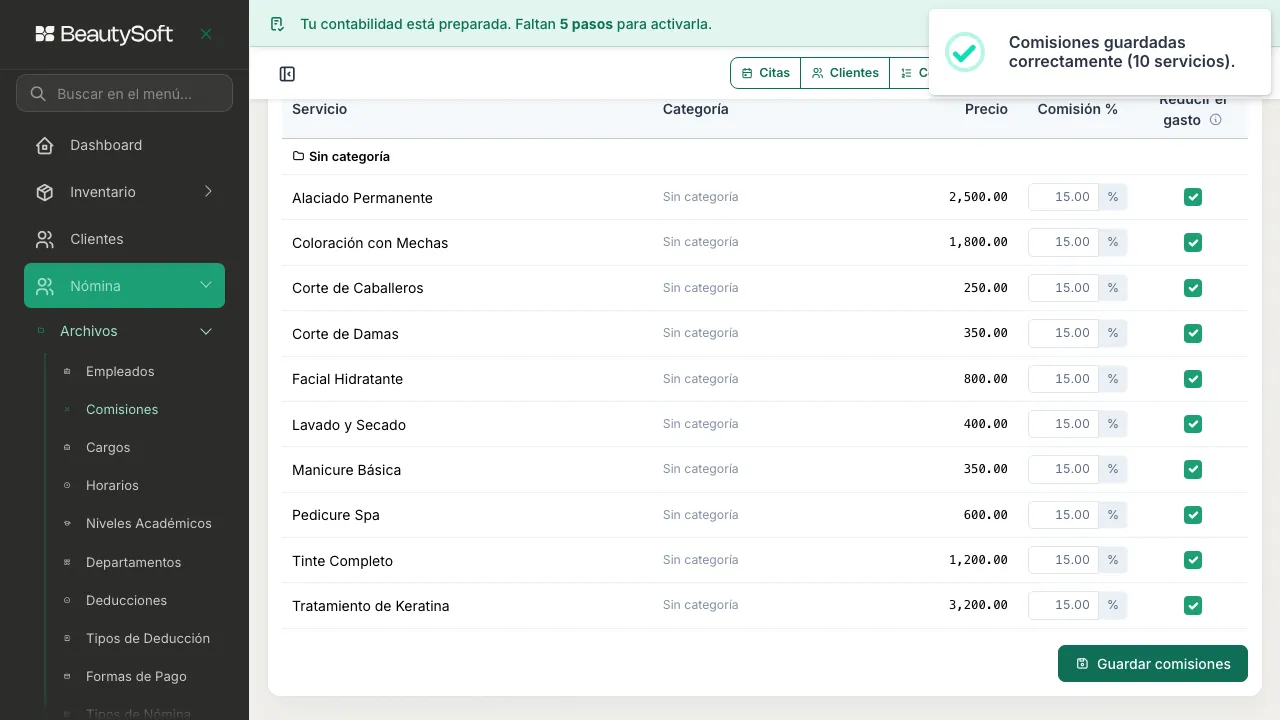Viewport: 1280px width, 720px height.
Task: Uncheck Reducir el gasto for Alaciado Permanente
Action: [x=1192, y=197]
